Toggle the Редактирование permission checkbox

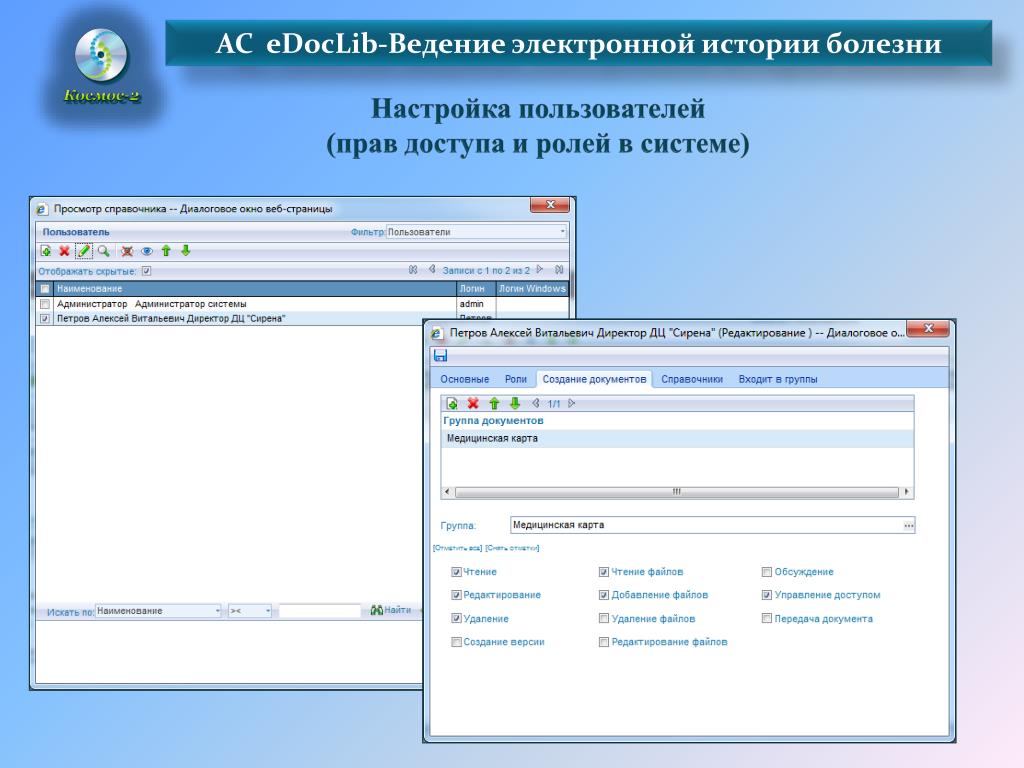(456, 595)
